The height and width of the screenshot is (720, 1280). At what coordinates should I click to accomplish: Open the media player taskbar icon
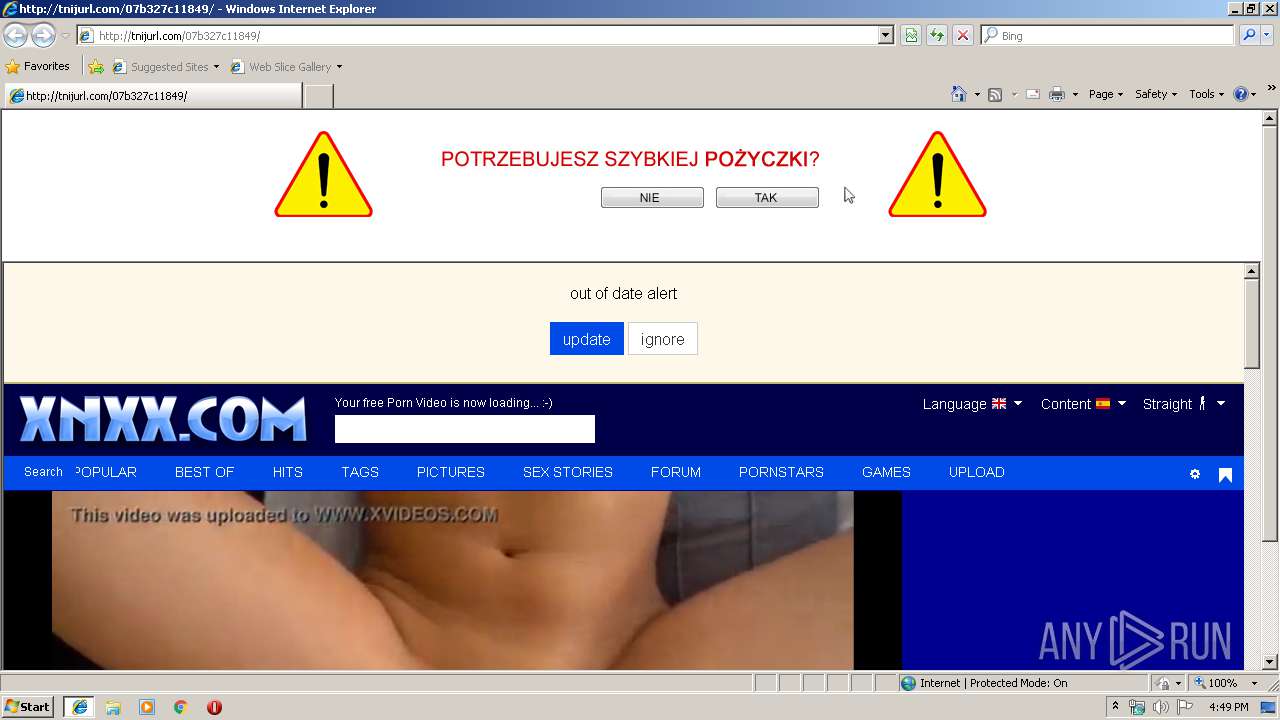click(x=147, y=707)
